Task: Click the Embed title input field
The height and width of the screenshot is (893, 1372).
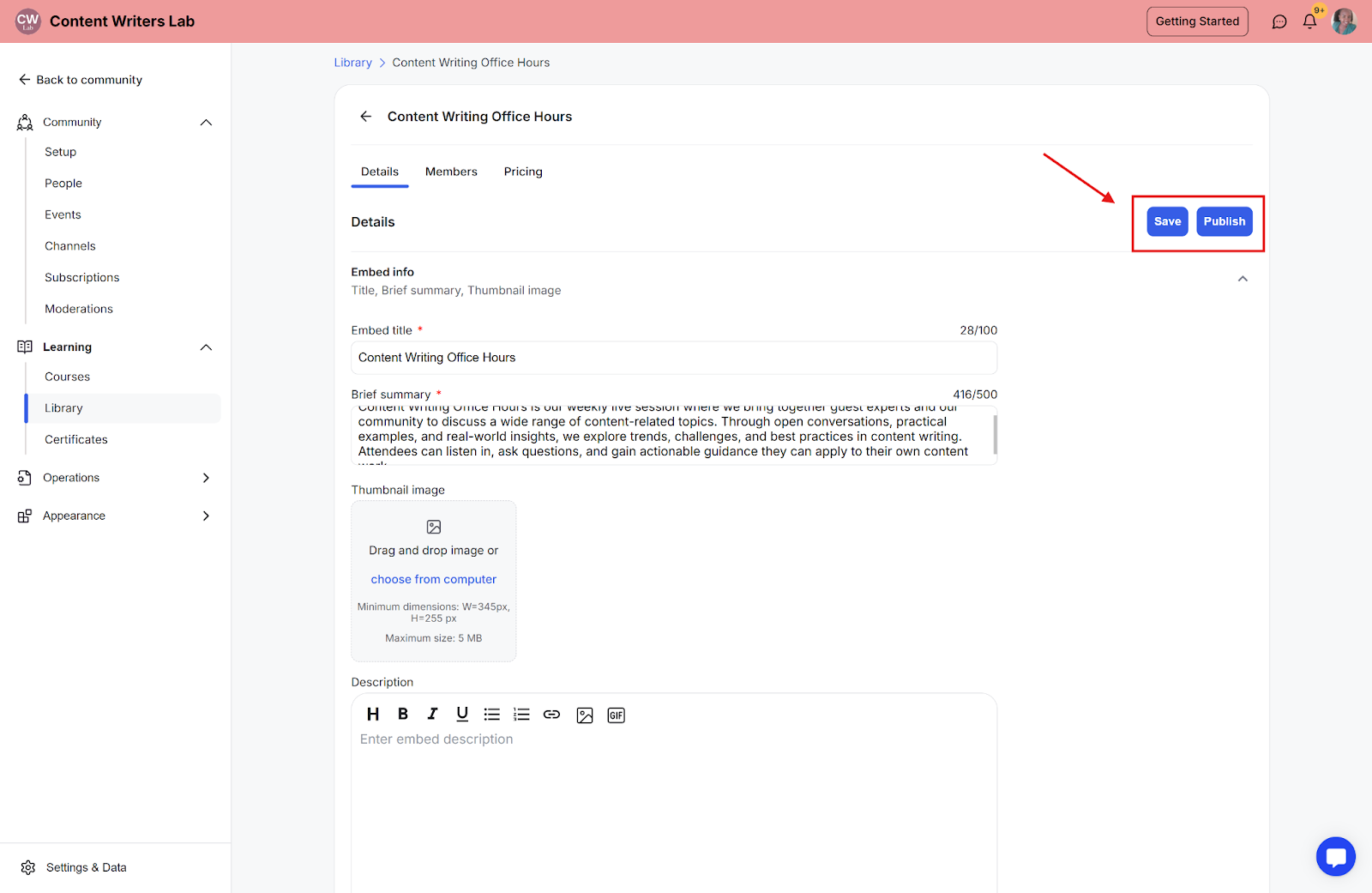Action: click(x=674, y=358)
